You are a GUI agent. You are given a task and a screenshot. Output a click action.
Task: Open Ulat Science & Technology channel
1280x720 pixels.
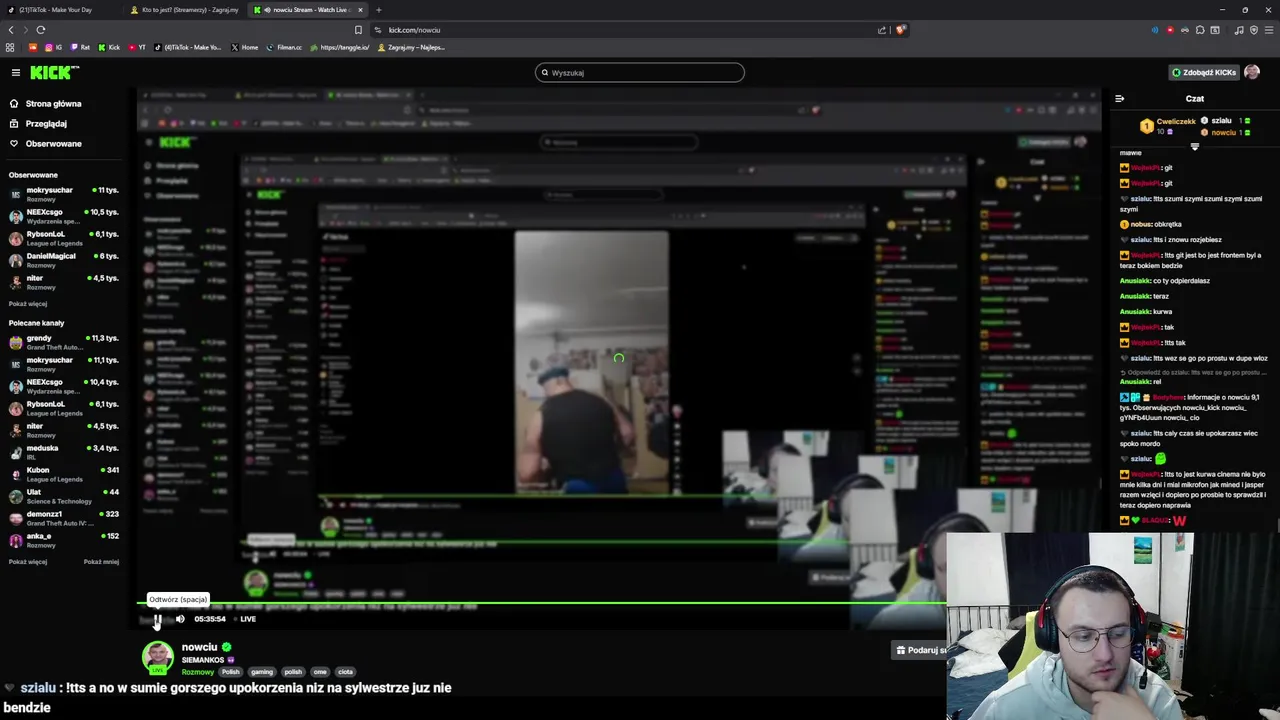pos(64,496)
